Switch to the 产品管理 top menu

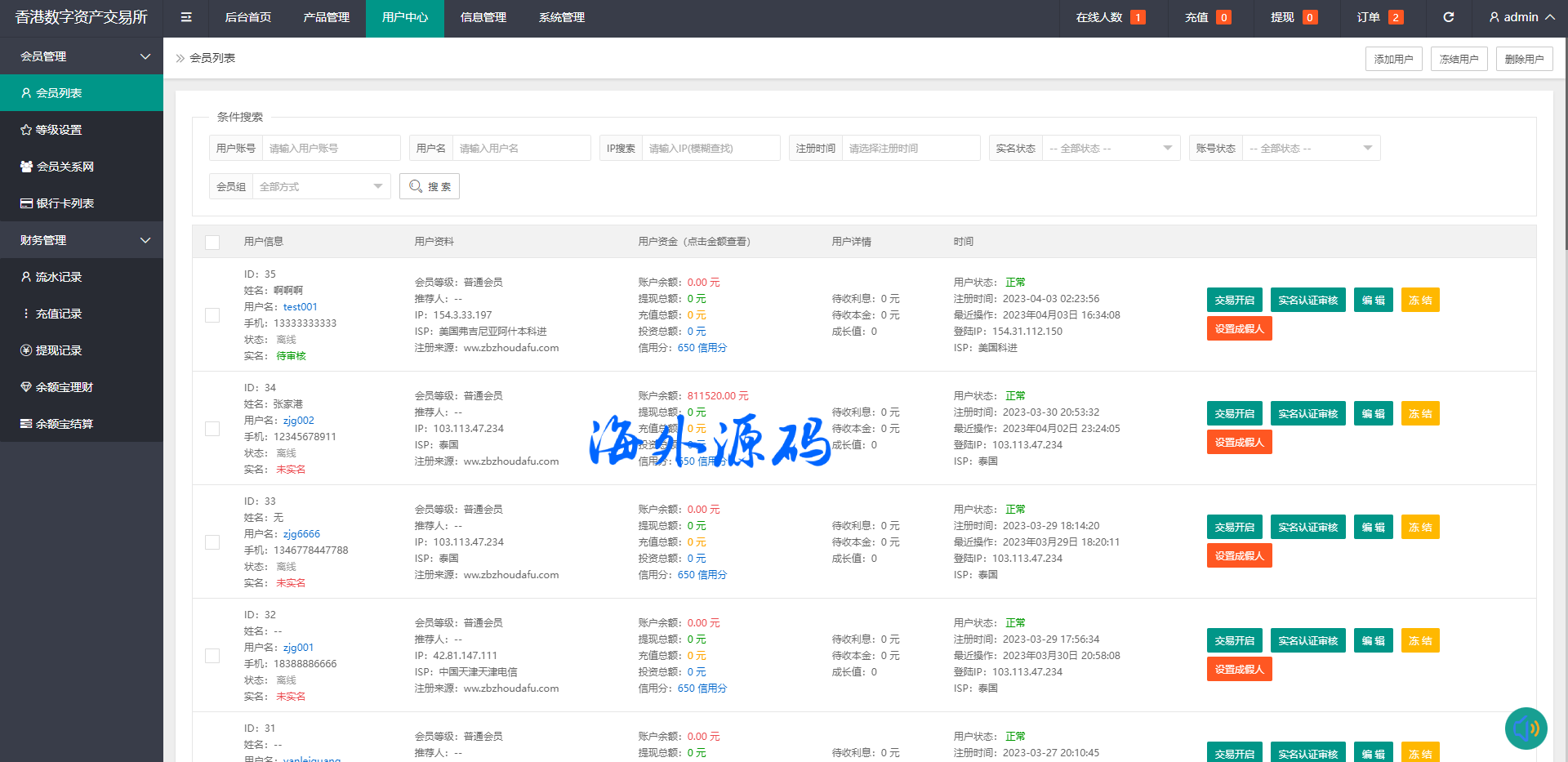click(x=326, y=17)
